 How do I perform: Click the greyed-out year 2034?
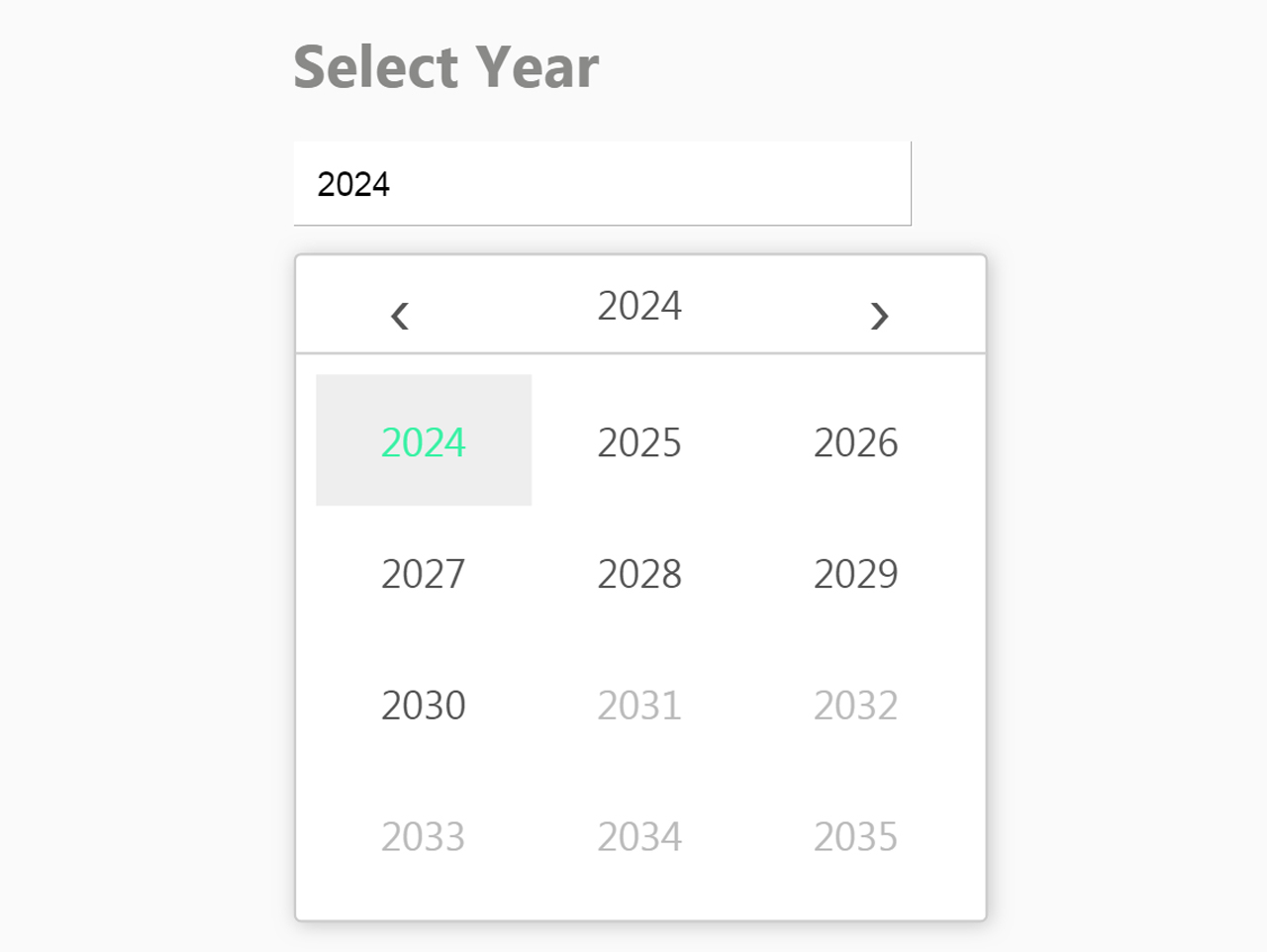pyautogui.click(x=639, y=835)
